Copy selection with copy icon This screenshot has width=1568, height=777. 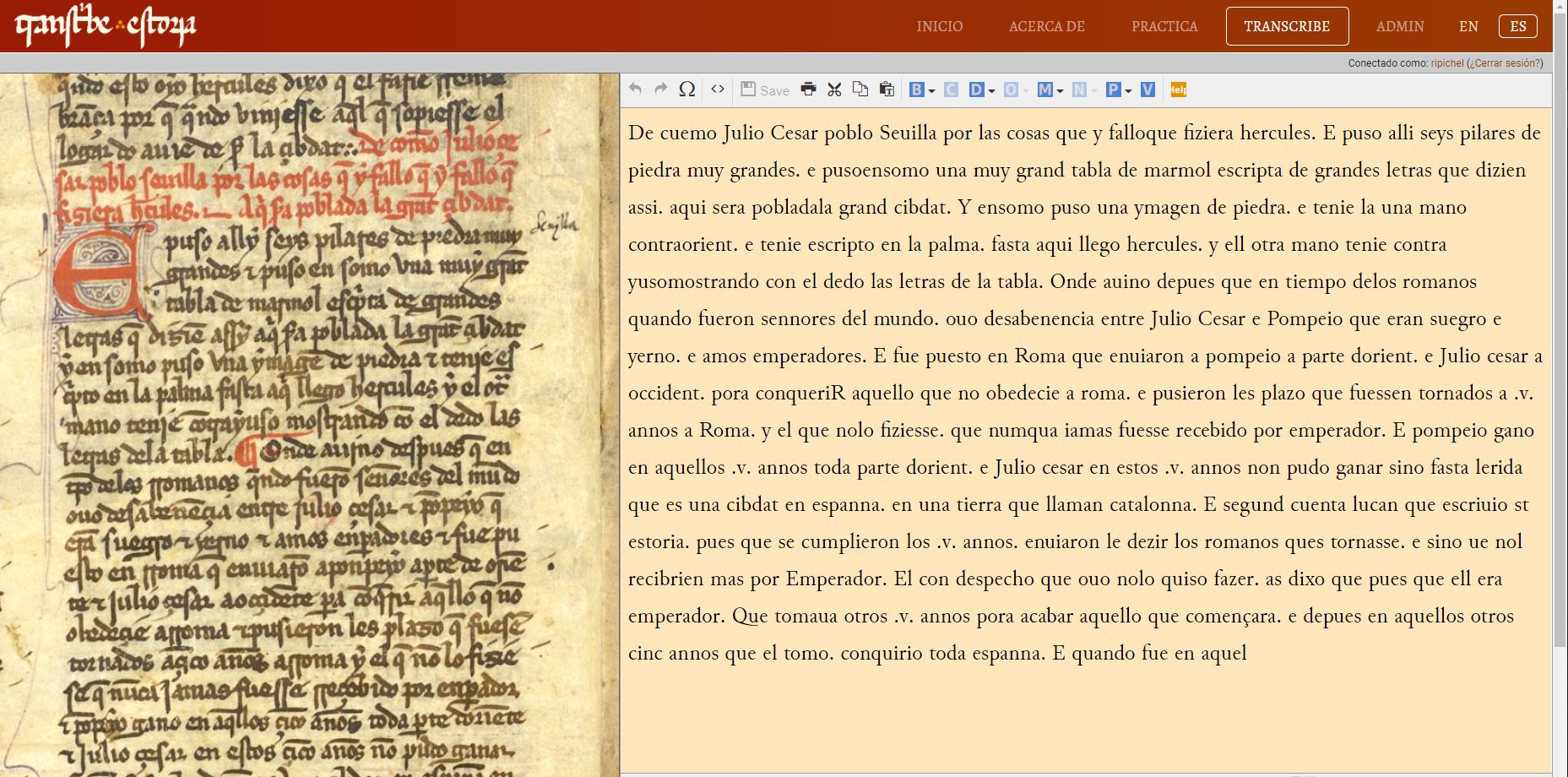[x=860, y=90]
